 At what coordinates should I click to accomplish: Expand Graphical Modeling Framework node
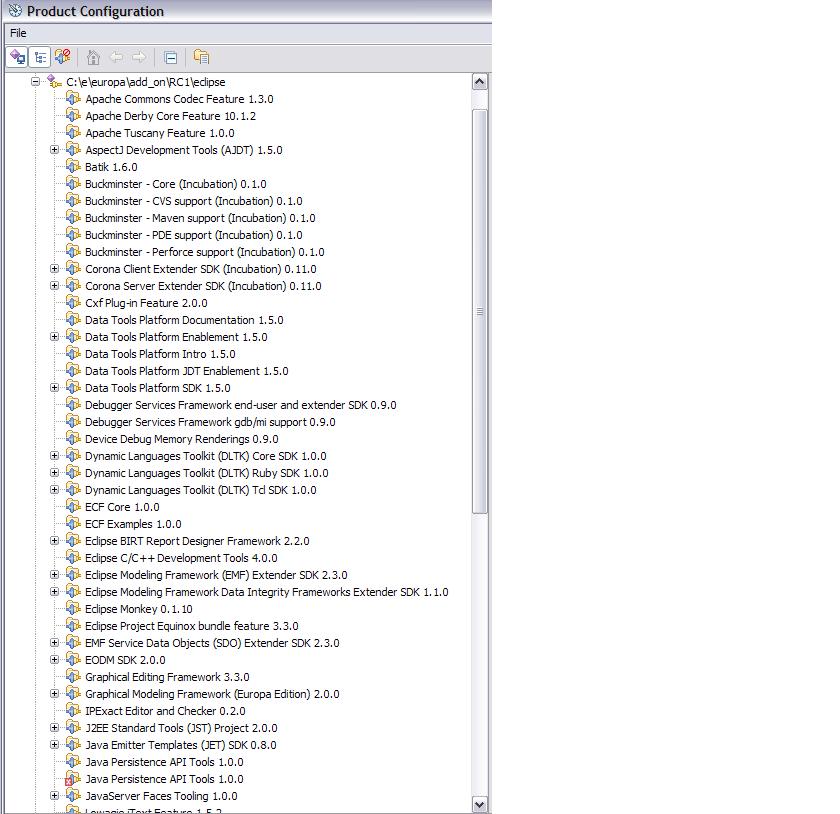[54, 694]
